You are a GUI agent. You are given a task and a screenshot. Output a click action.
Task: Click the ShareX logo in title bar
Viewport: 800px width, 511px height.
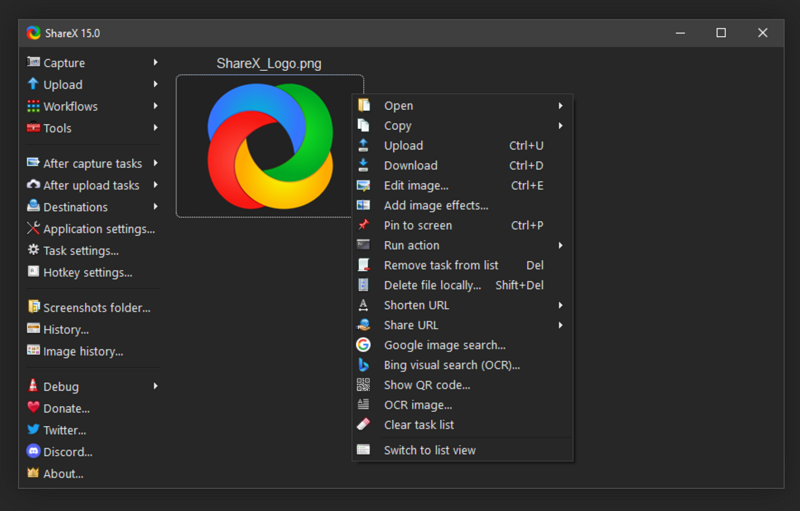pyautogui.click(x=34, y=33)
